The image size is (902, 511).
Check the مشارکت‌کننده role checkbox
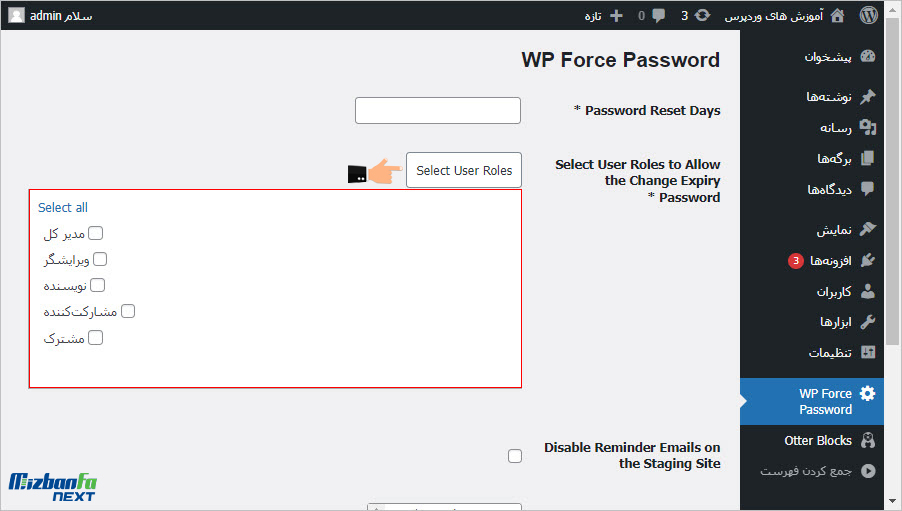(x=128, y=311)
